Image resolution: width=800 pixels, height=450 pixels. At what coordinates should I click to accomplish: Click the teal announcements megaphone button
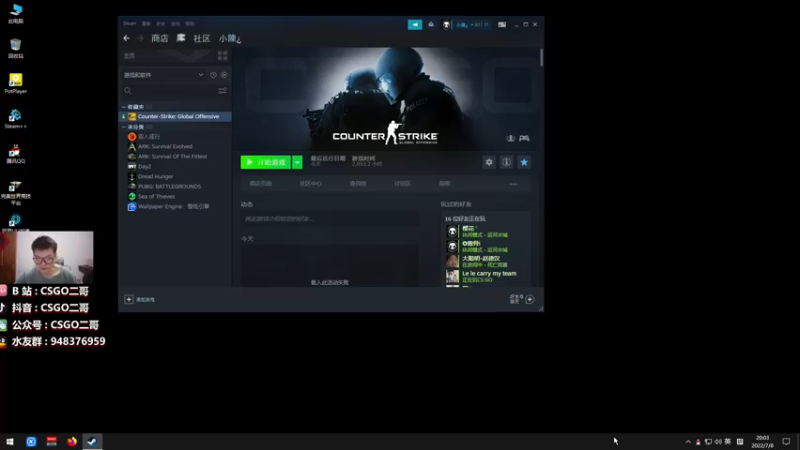415,24
